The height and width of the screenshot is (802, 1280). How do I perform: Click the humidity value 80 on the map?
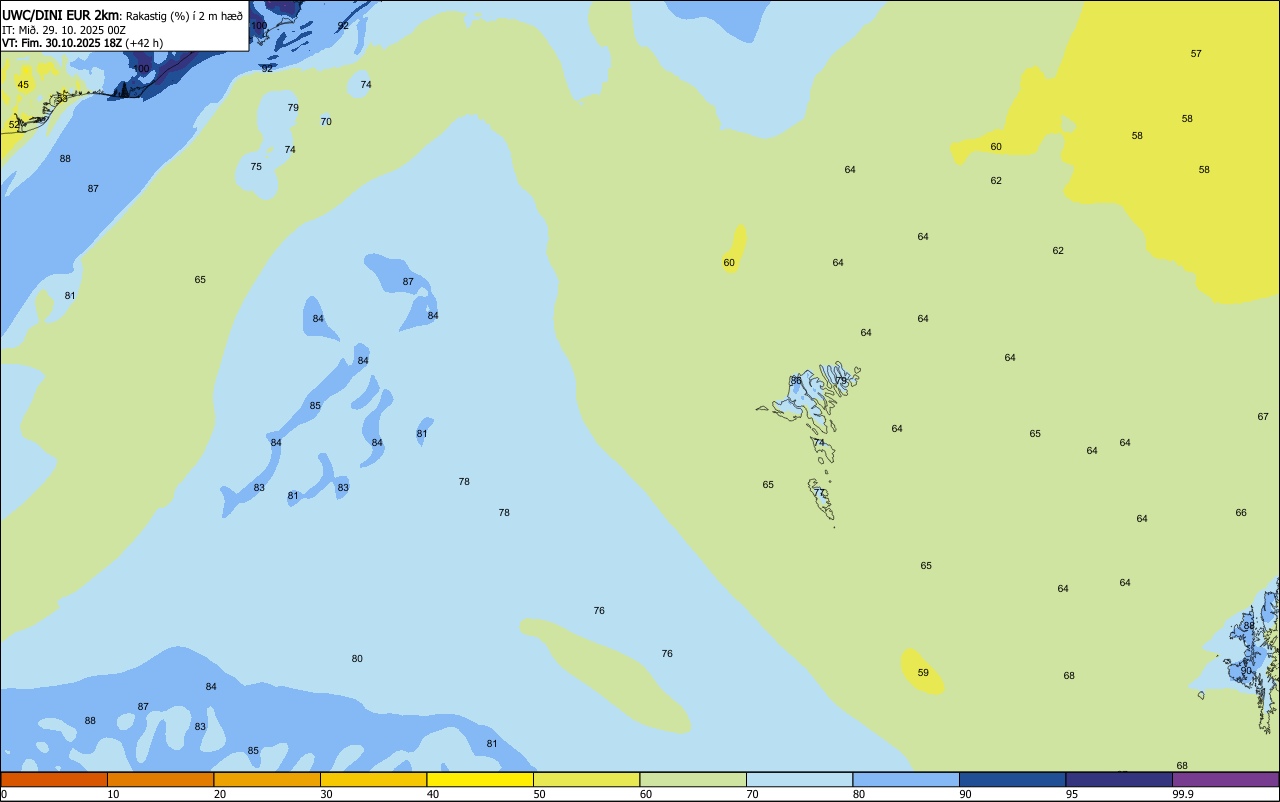(x=357, y=658)
